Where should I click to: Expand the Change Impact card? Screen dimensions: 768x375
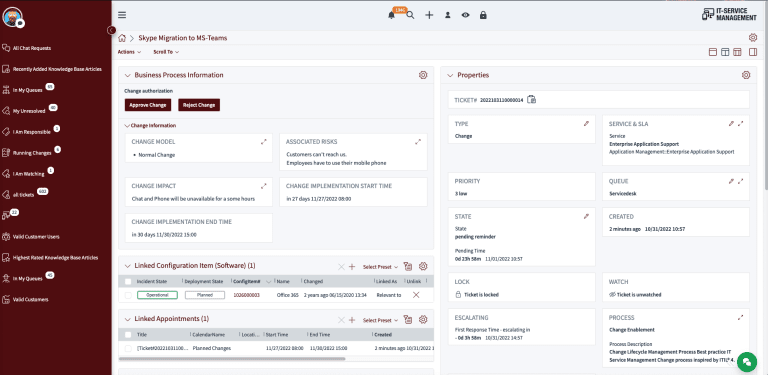point(264,186)
